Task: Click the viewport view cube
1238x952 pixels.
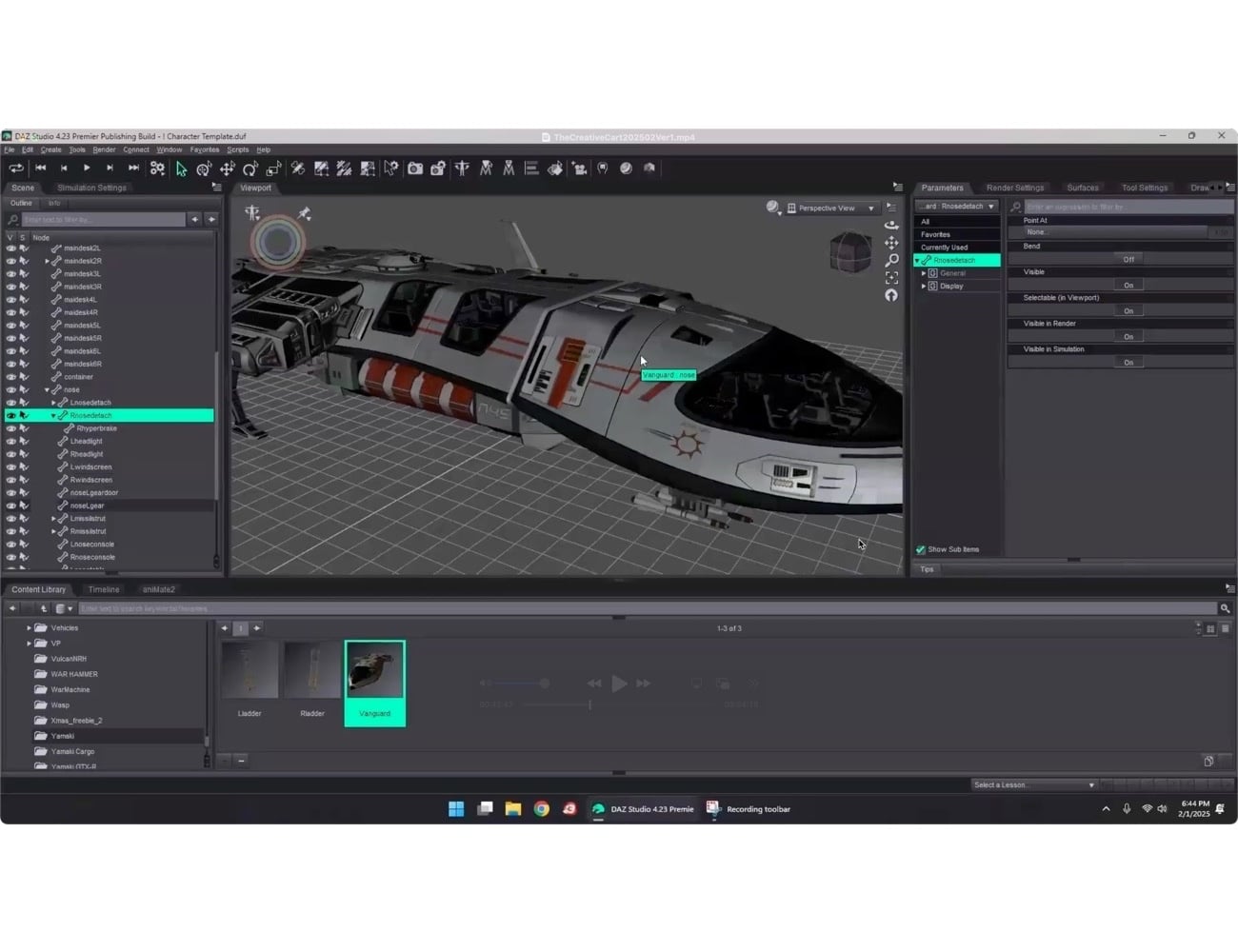Action: click(849, 252)
